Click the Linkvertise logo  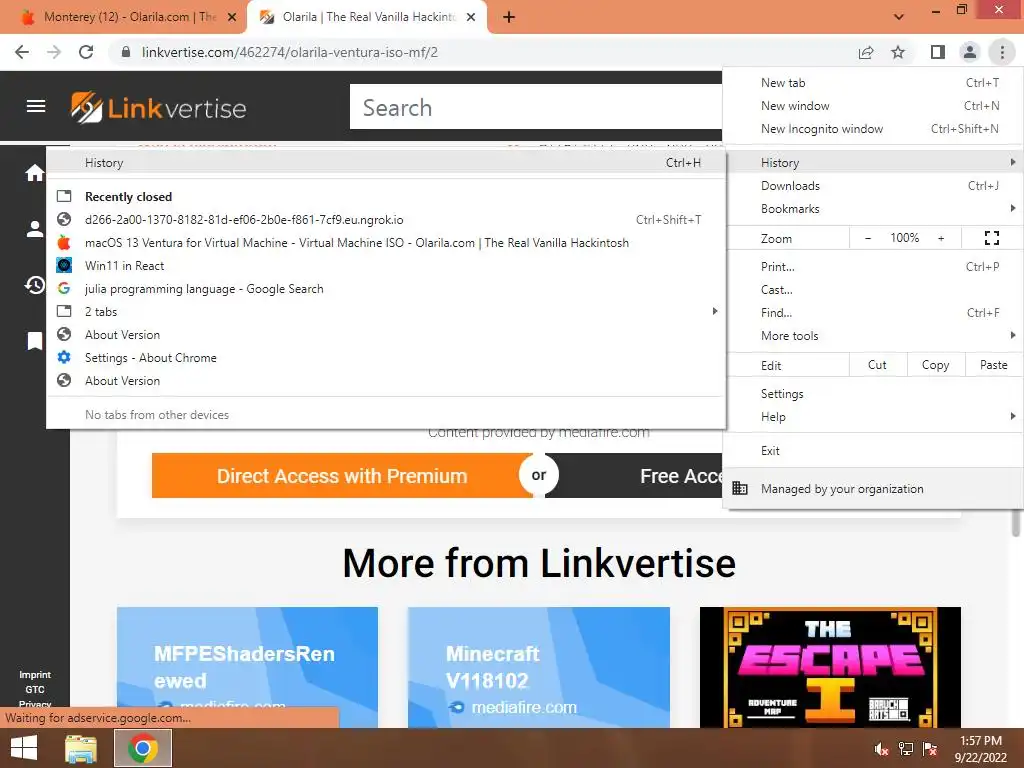159,108
